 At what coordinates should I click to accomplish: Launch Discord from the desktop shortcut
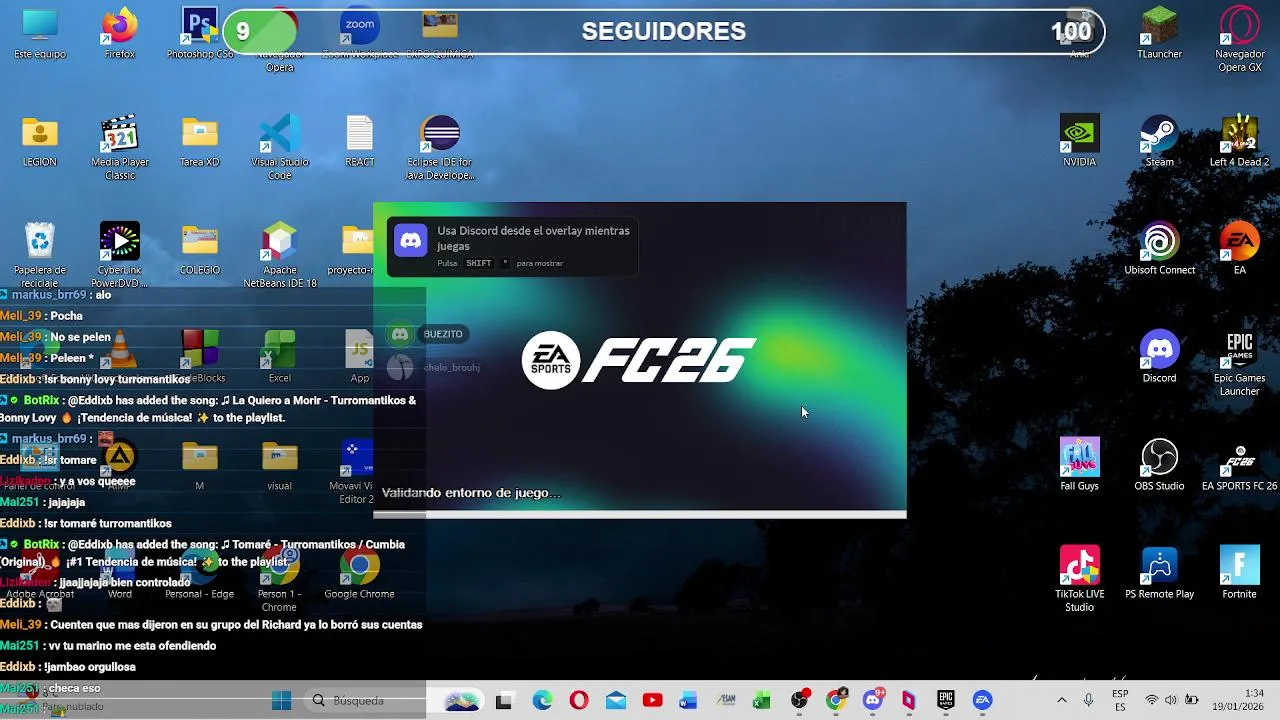[x=1160, y=358]
